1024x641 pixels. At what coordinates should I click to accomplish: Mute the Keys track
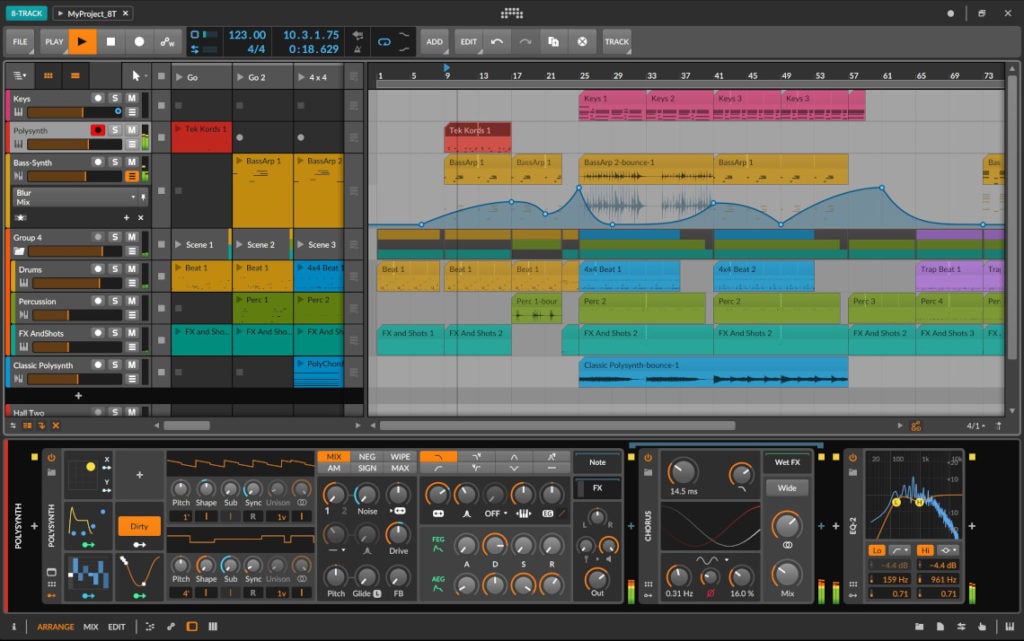[x=132, y=98]
